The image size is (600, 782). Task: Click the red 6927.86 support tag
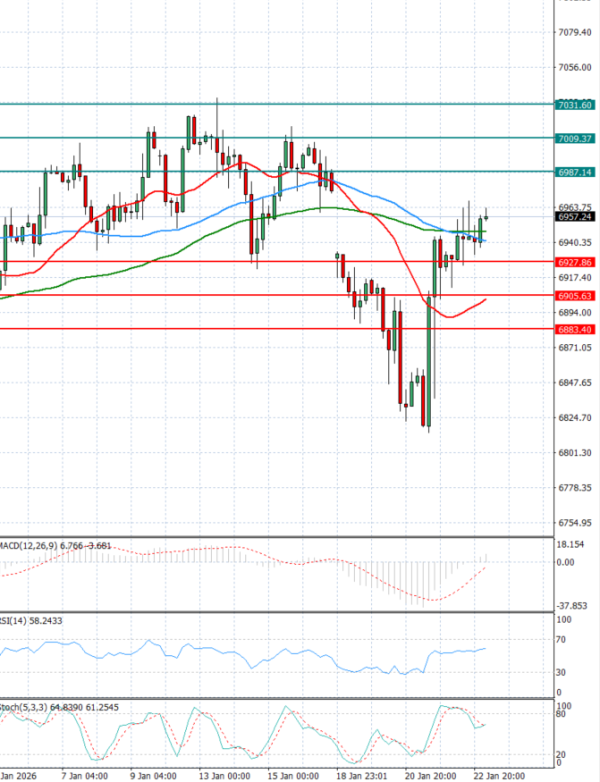[x=573, y=262]
